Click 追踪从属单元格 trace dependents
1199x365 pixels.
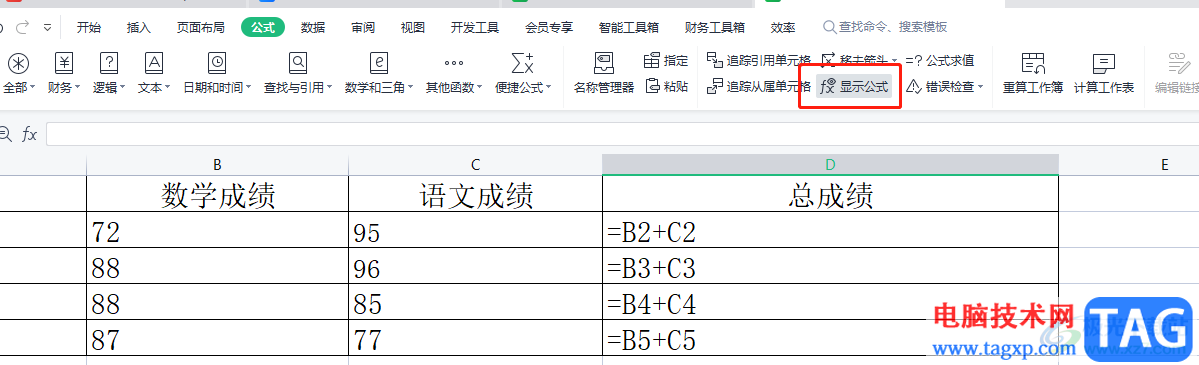[x=759, y=86]
